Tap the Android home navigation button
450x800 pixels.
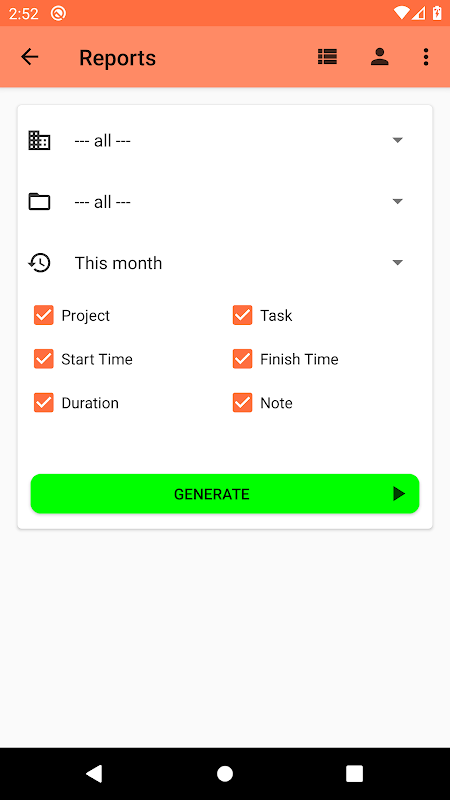point(225,774)
